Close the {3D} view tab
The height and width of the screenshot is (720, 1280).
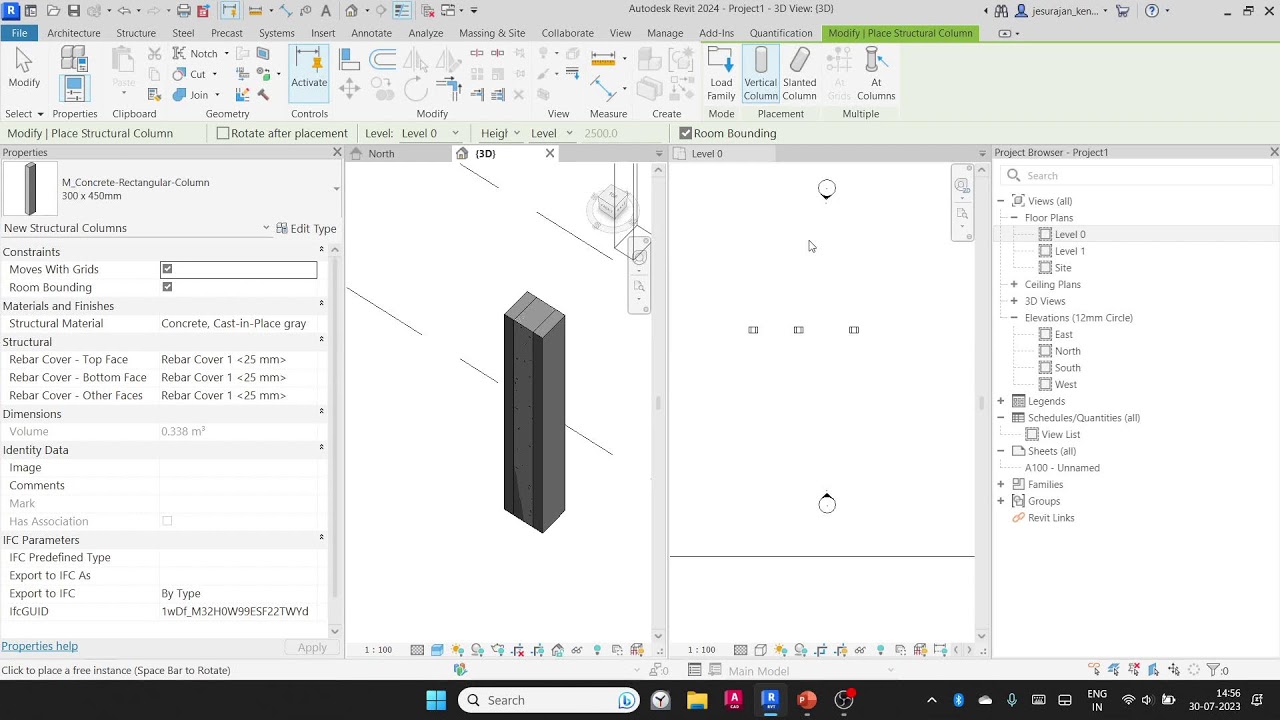pos(550,154)
